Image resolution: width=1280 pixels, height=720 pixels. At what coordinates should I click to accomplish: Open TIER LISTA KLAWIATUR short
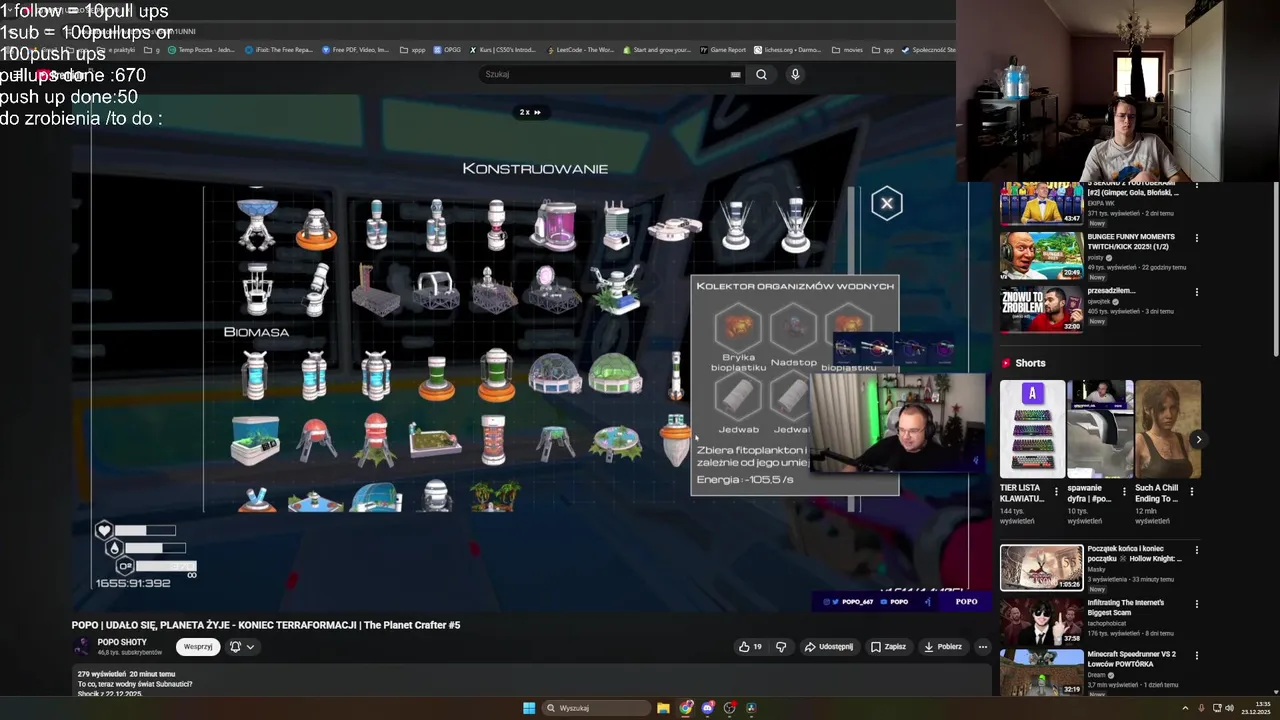point(1032,428)
